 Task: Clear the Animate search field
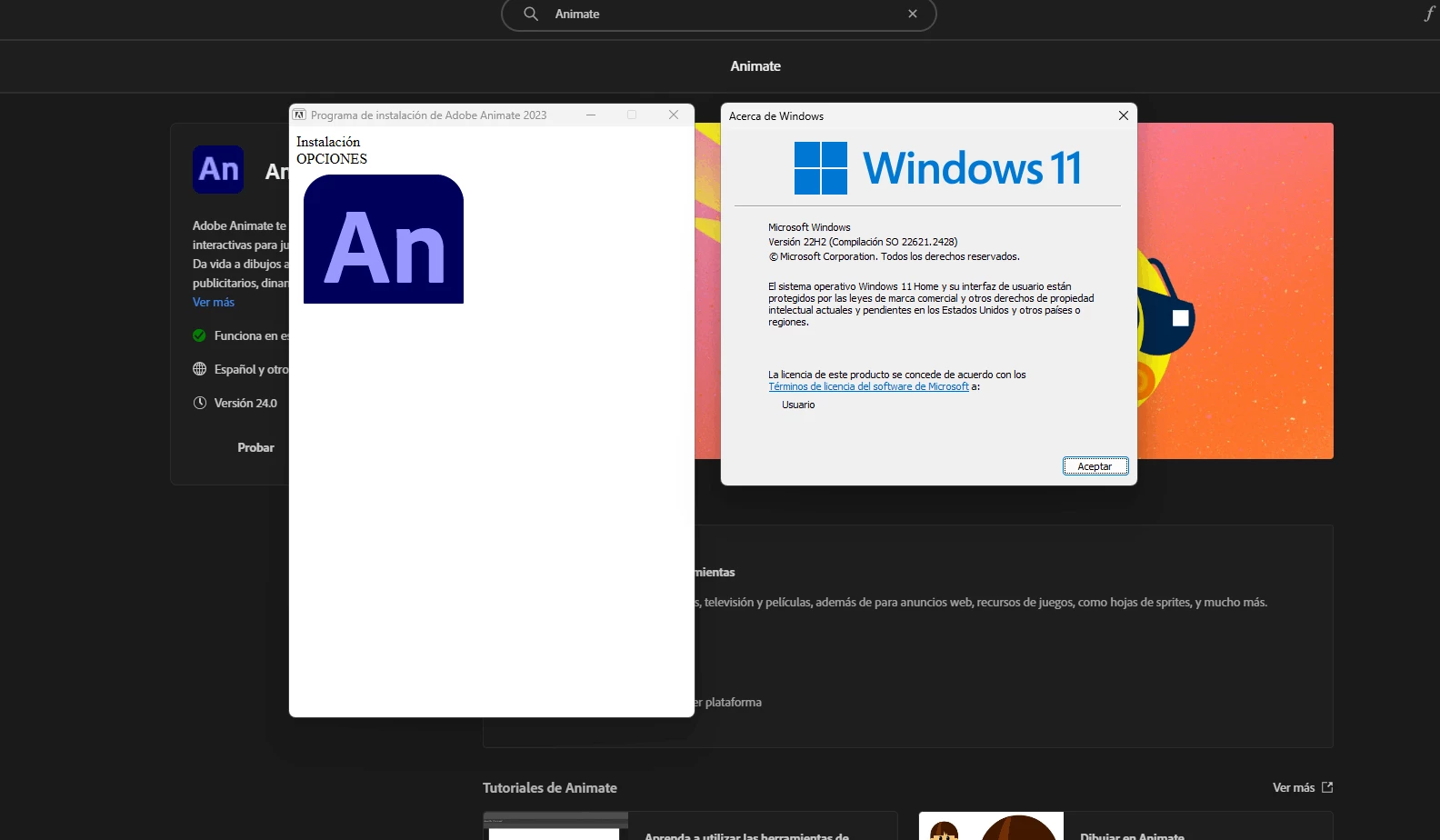pos(913,14)
